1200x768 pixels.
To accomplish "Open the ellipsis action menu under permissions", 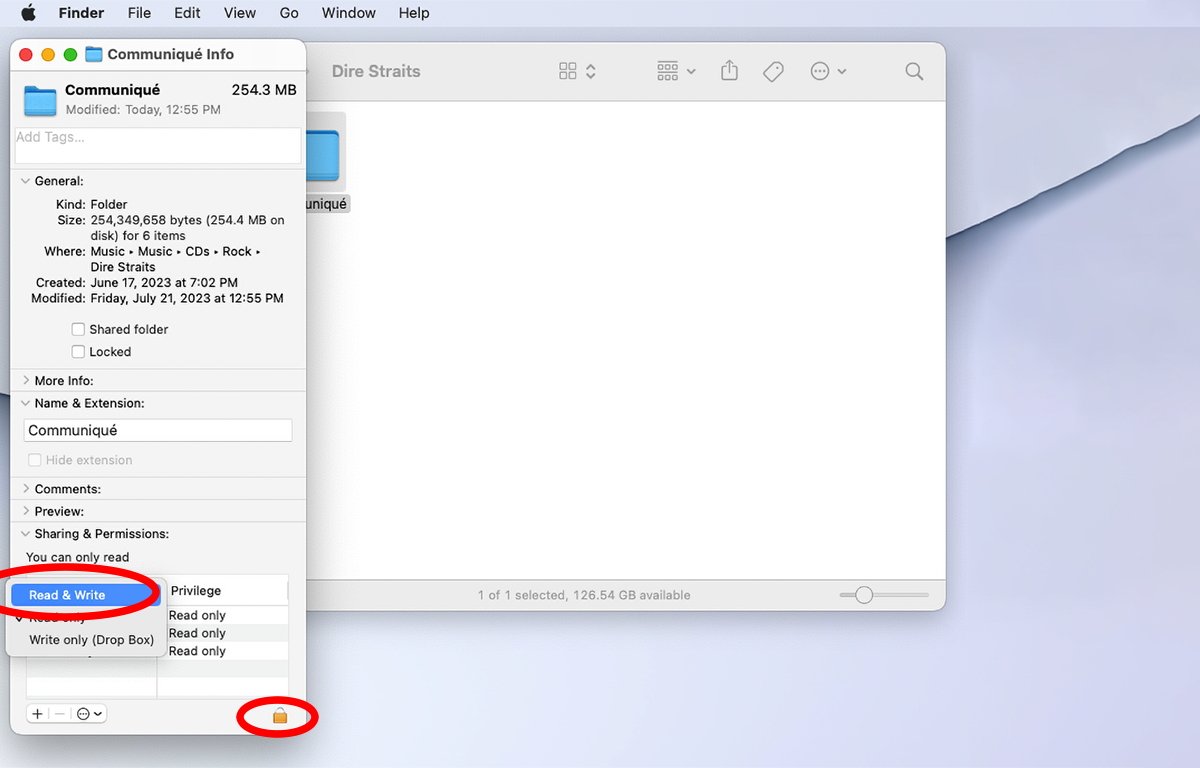I will (x=90, y=714).
